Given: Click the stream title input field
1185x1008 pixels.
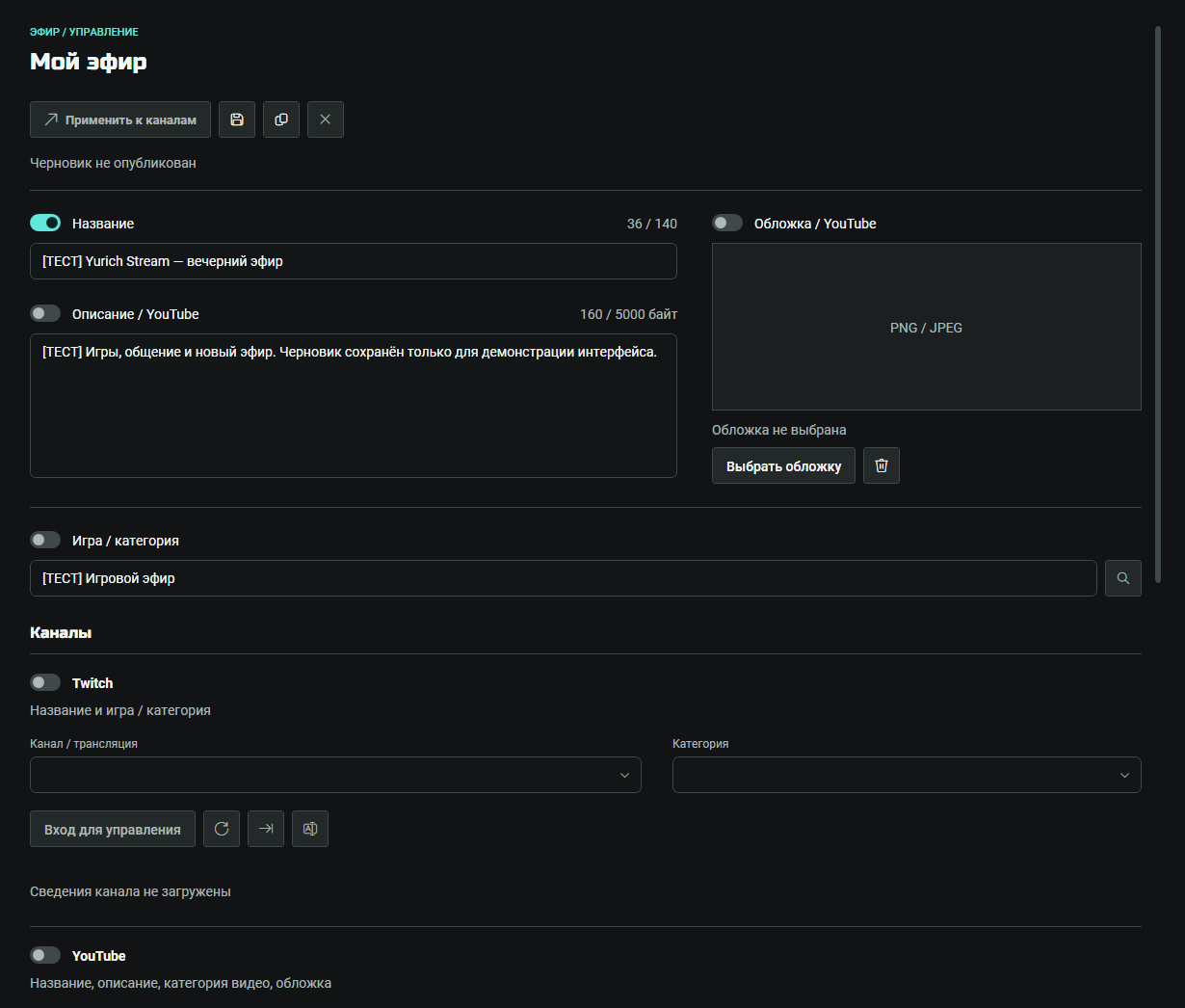Looking at the screenshot, I should (x=354, y=261).
